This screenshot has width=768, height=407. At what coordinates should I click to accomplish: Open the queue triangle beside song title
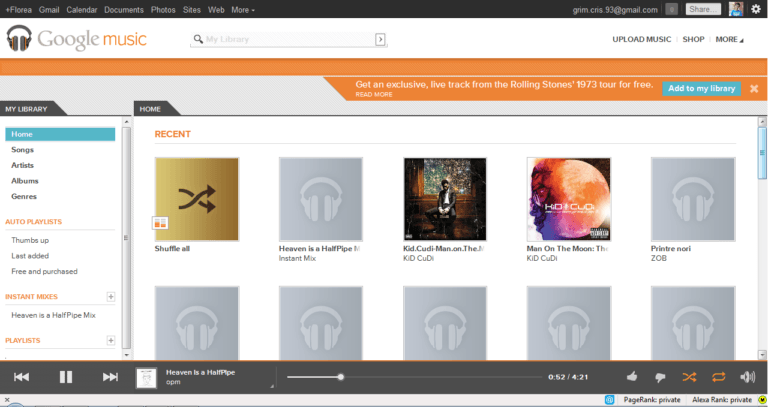coord(272,386)
